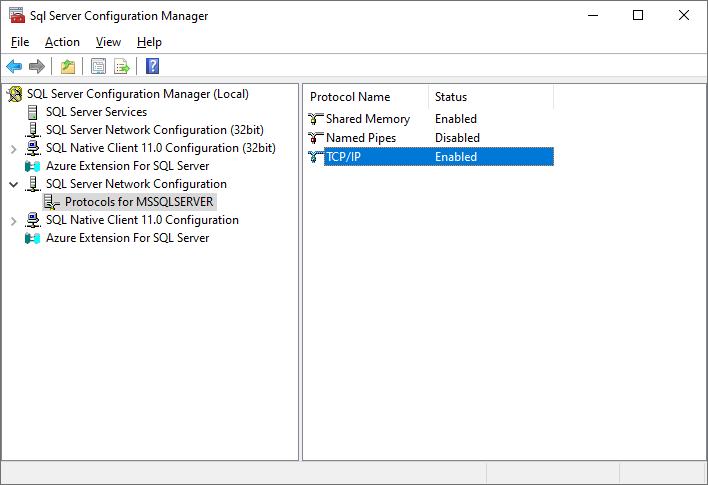This screenshot has width=708, height=485.
Task: Click the Named Pipes protocol icon
Action: point(316,138)
